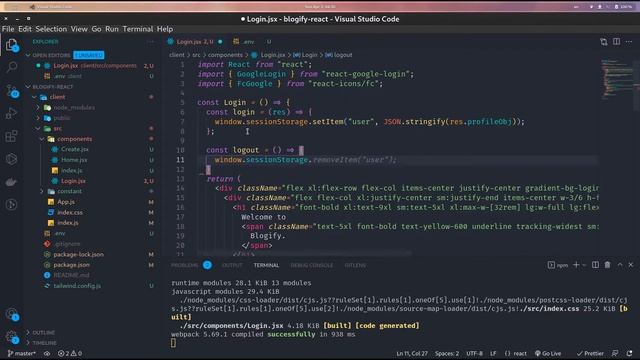The image size is (640, 360).
Task: Open the Terminal menu
Action: pyautogui.click(x=138, y=29)
